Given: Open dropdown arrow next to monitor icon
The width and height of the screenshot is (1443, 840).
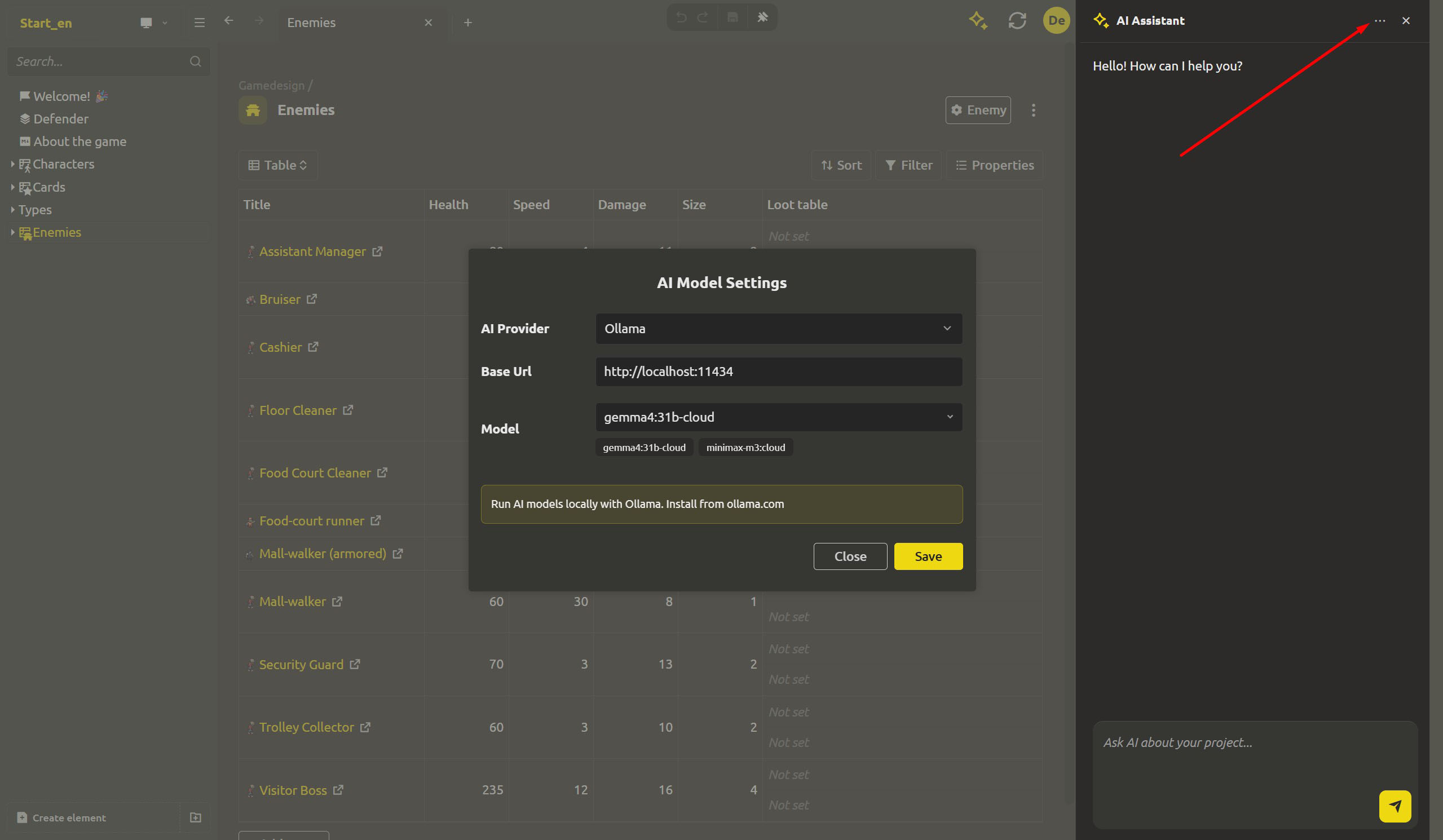Looking at the screenshot, I should point(165,23).
